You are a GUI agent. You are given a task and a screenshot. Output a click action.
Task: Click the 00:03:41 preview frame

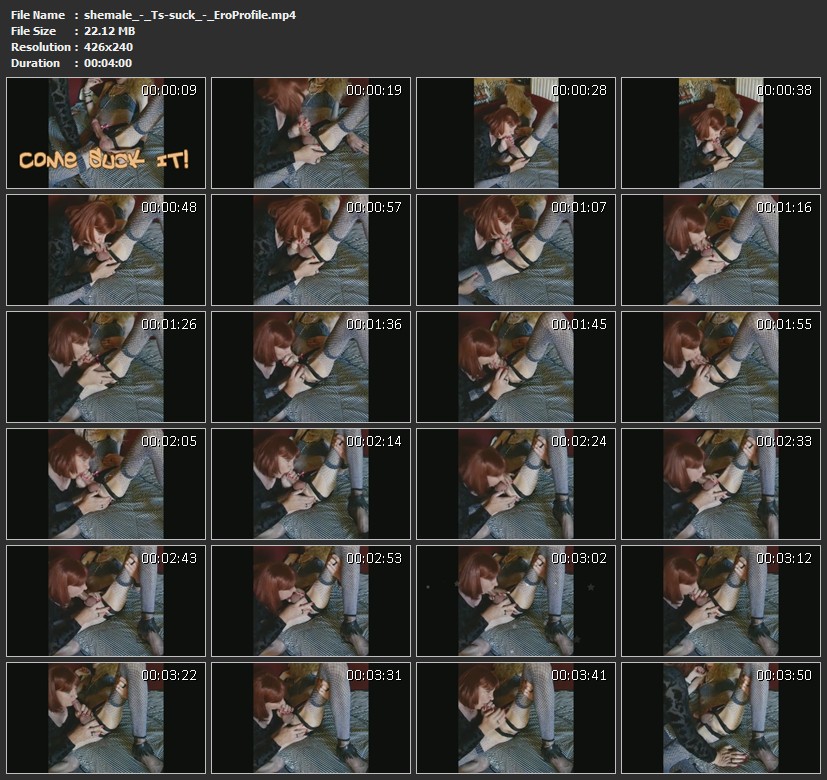tap(516, 717)
